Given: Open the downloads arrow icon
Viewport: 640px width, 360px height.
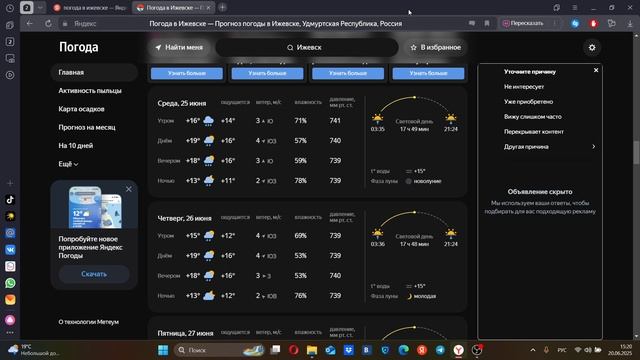Looking at the screenshot, I should coord(630,24).
